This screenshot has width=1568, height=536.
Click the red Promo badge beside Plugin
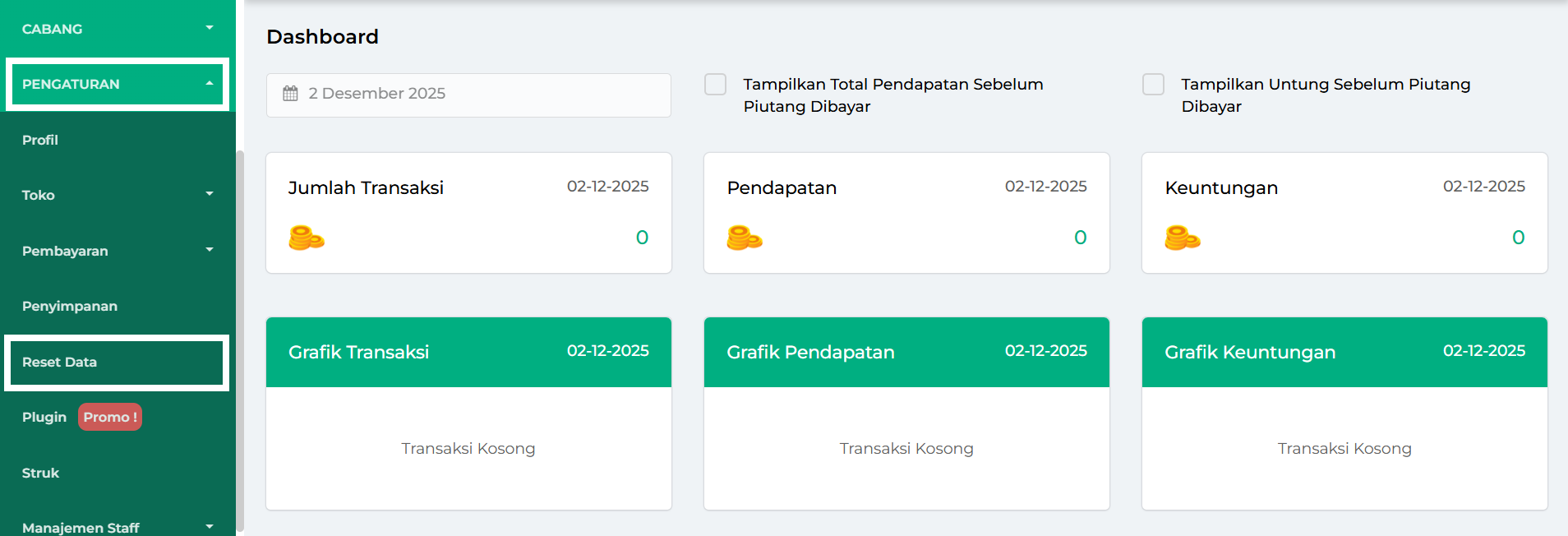click(110, 417)
